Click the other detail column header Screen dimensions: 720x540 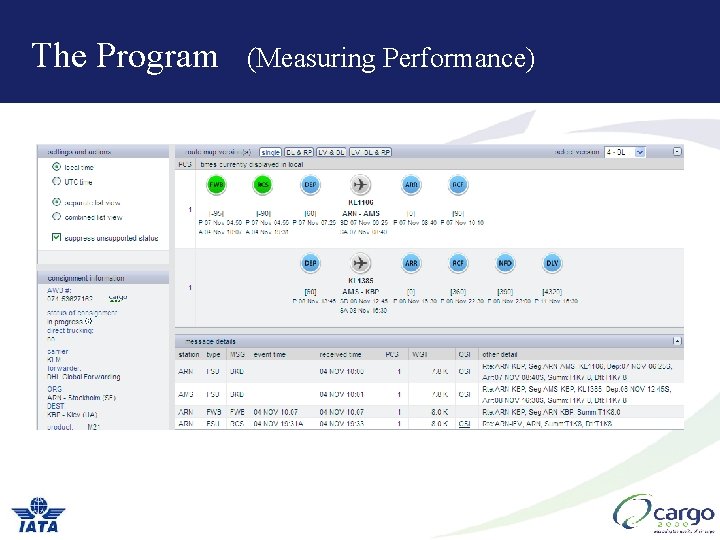click(500, 354)
